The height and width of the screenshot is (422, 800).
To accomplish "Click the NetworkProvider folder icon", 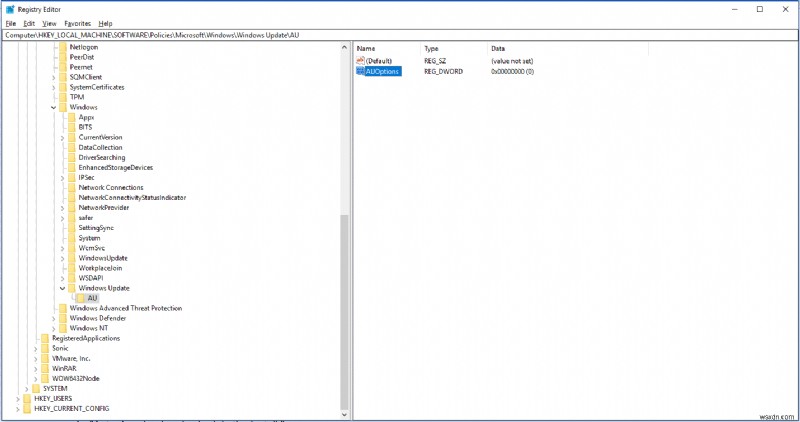I will coord(72,208).
